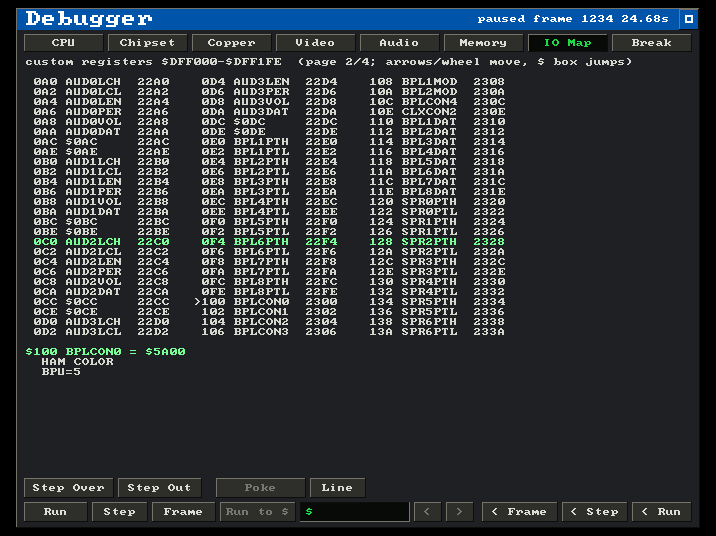This screenshot has height=536, width=716.
Task: Click the $100 BPLCON0 = $5A00 detail line
Action: click(105, 352)
